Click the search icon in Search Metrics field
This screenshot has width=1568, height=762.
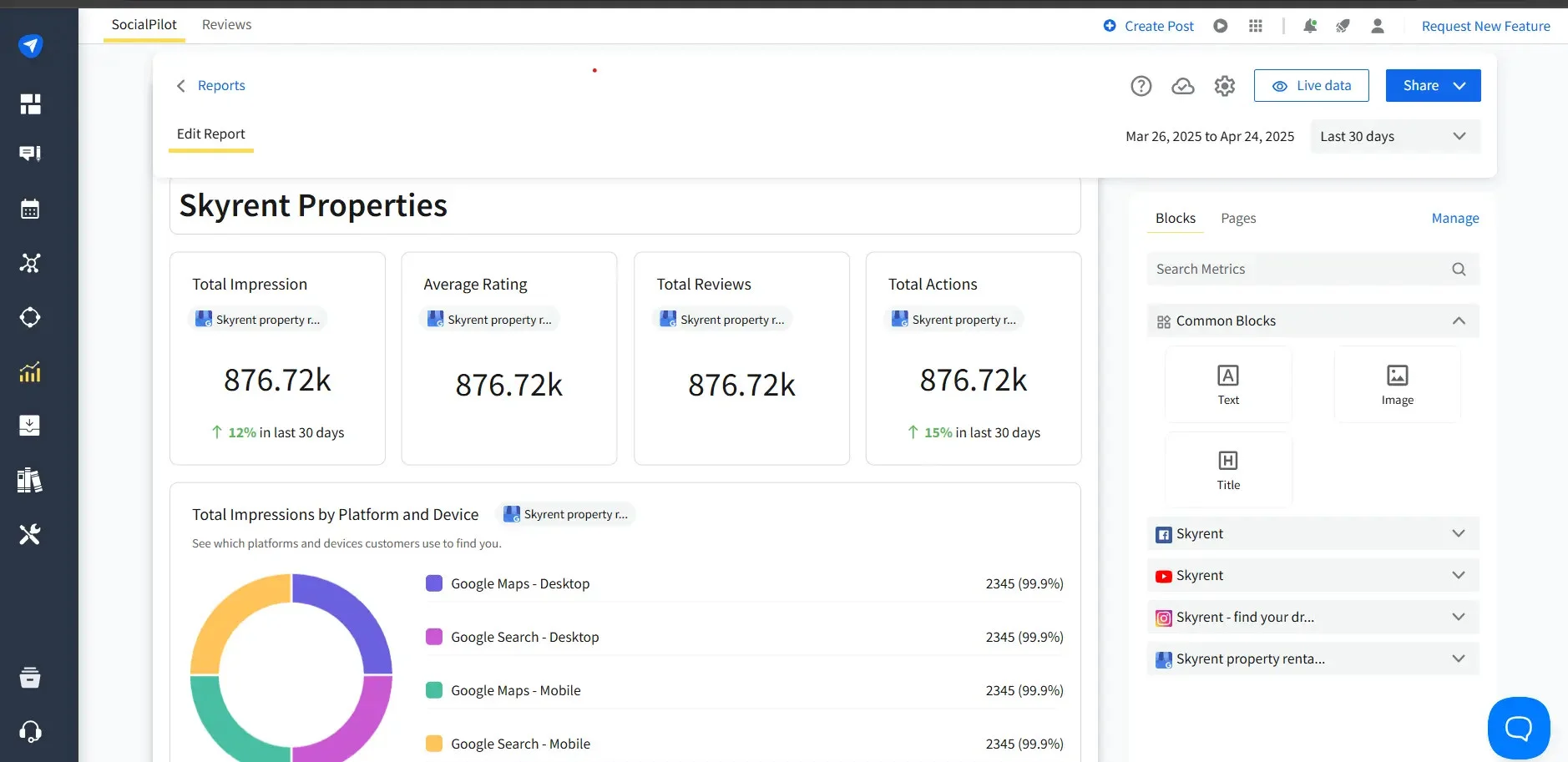click(x=1458, y=269)
